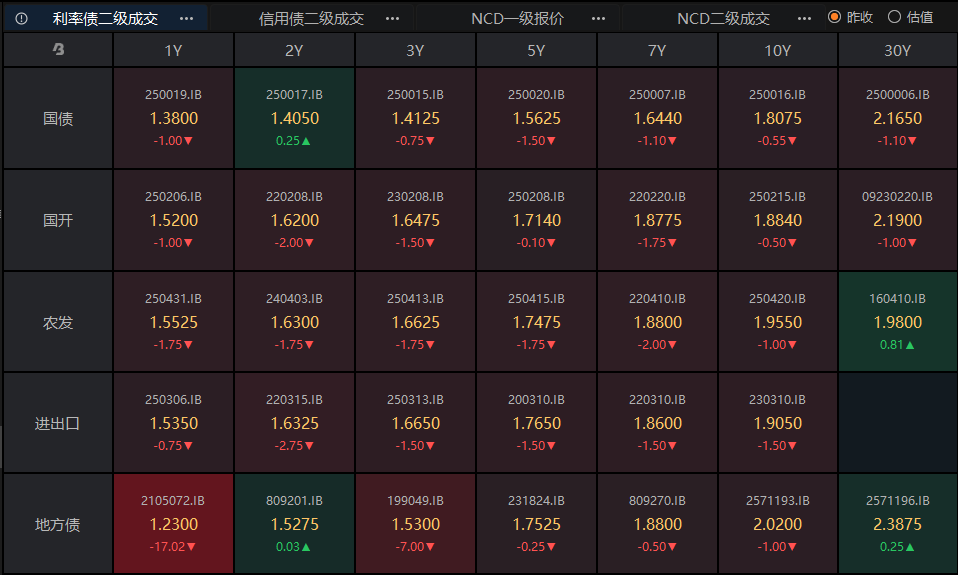Open the more options dots after 信用债二级成交
958x575 pixels.
point(392,18)
